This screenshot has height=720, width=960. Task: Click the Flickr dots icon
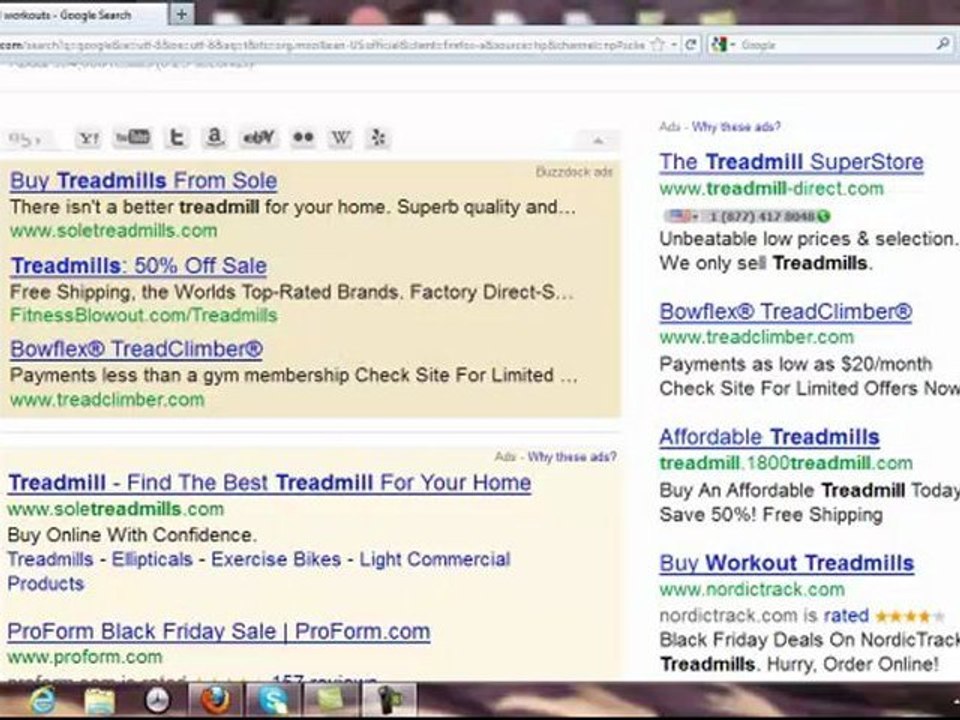(x=303, y=138)
